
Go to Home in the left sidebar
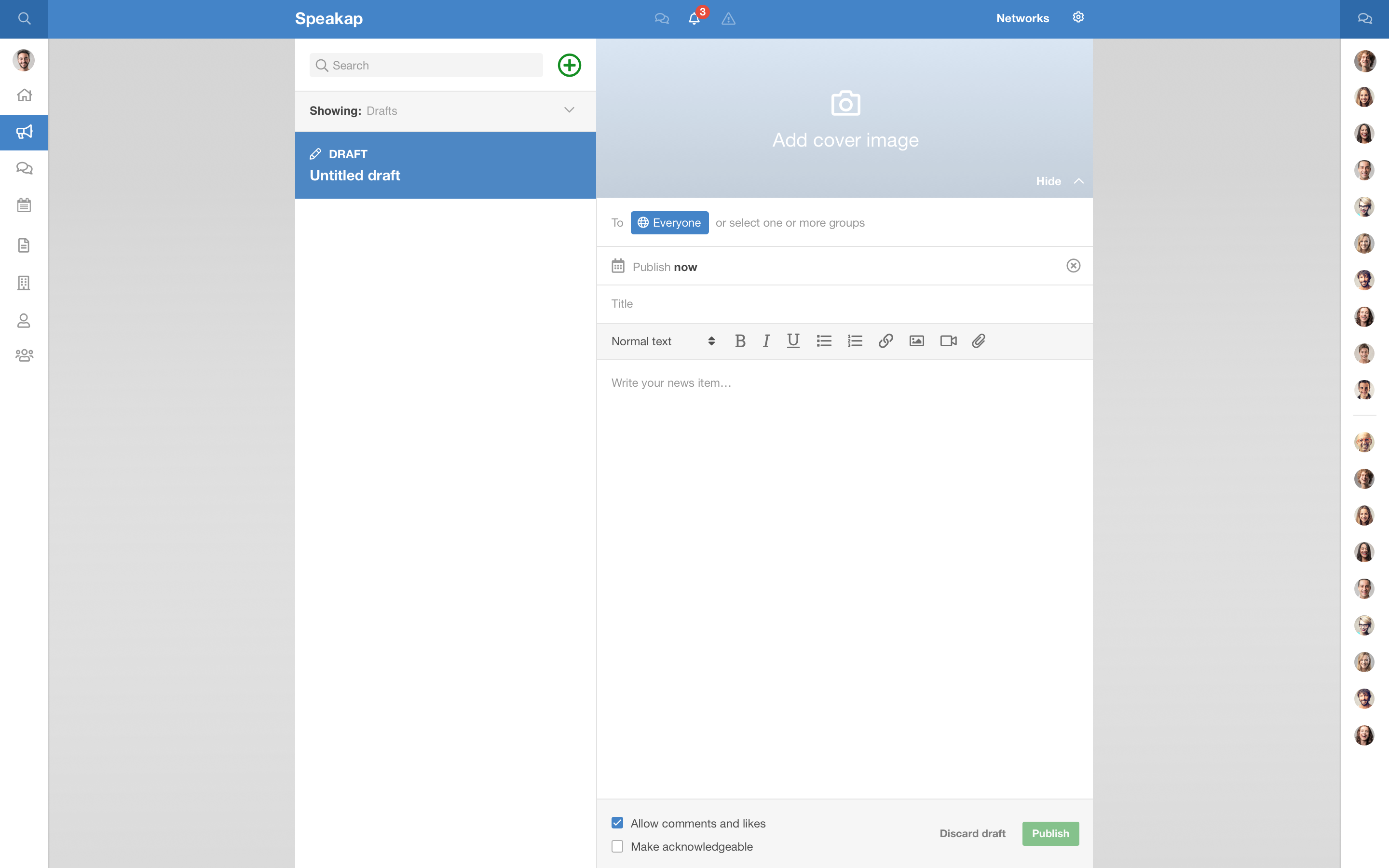click(24, 95)
